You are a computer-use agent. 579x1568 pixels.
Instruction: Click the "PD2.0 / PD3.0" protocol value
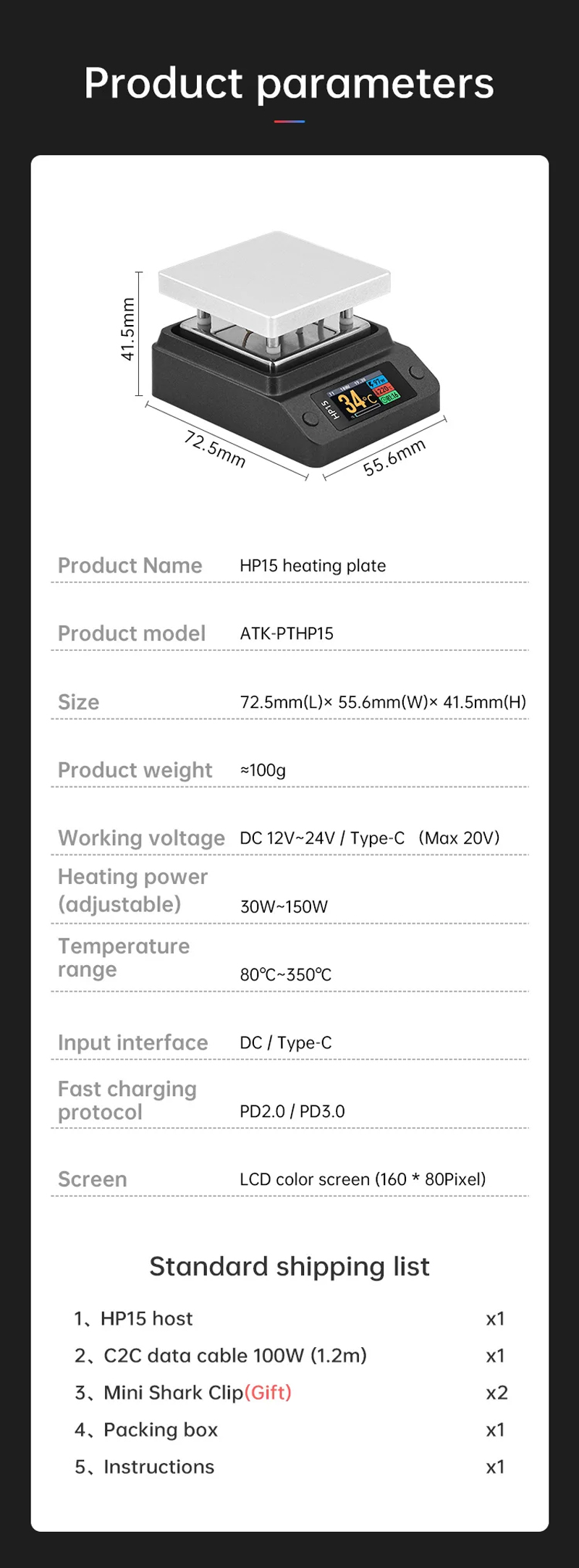(292, 1111)
